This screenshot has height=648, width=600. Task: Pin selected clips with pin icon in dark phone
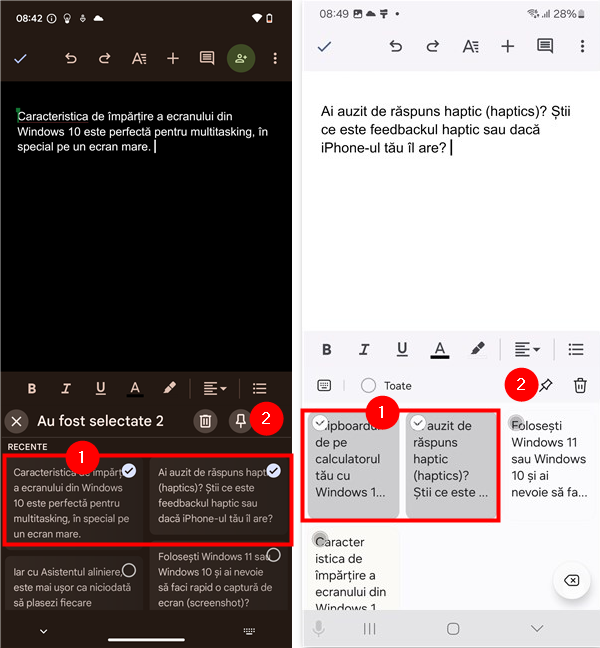pos(240,421)
